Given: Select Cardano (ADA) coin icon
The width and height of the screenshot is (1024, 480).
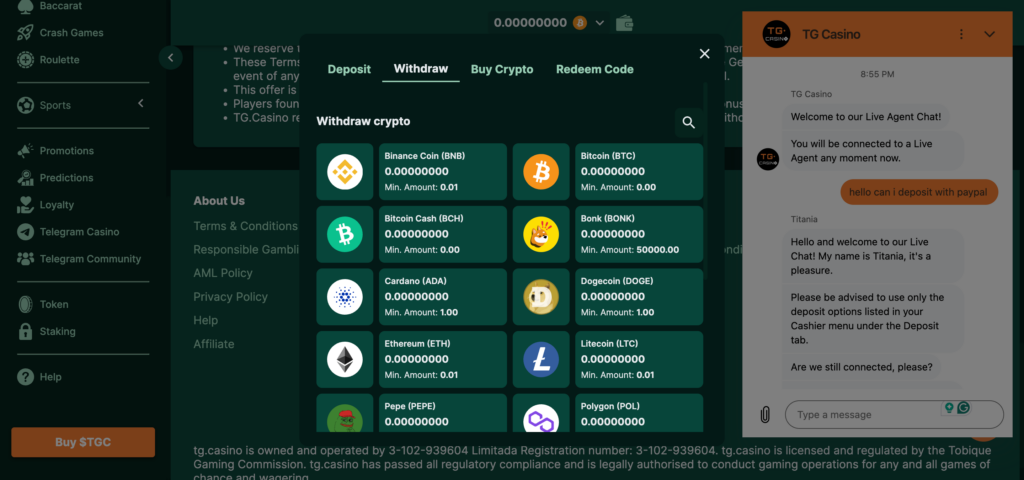Looking at the screenshot, I should tap(345, 297).
